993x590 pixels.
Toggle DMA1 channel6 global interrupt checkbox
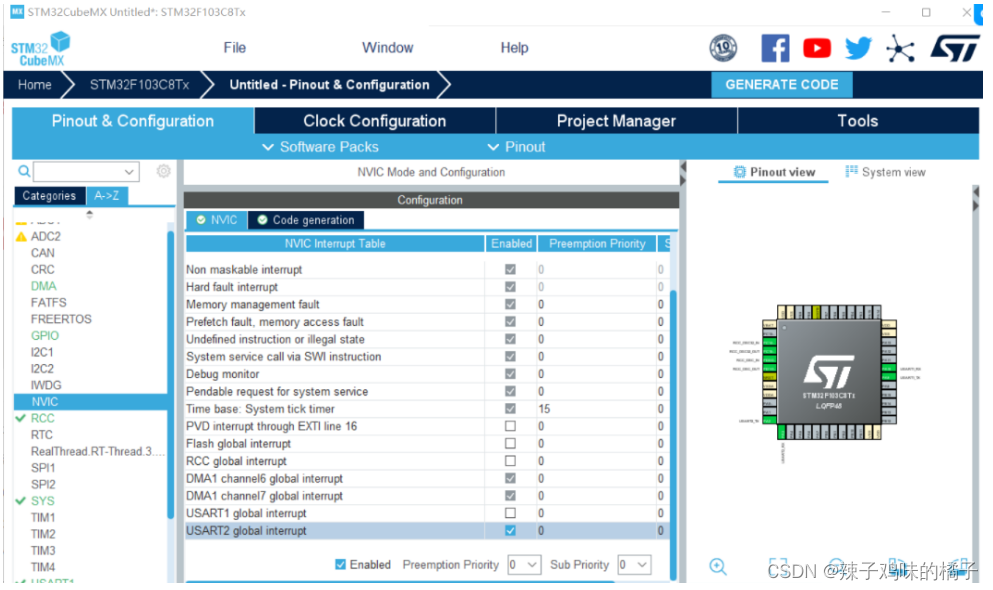[510, 478]
